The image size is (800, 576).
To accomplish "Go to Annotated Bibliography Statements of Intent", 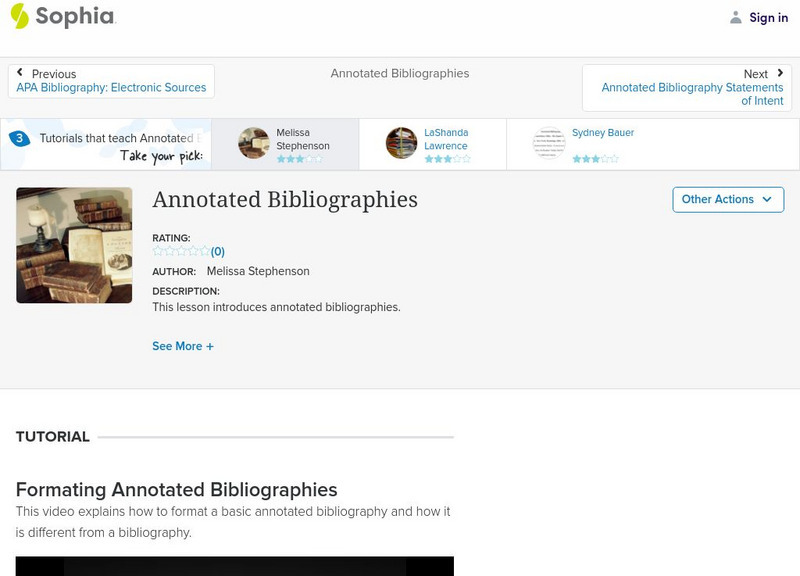I will point(692,94).
